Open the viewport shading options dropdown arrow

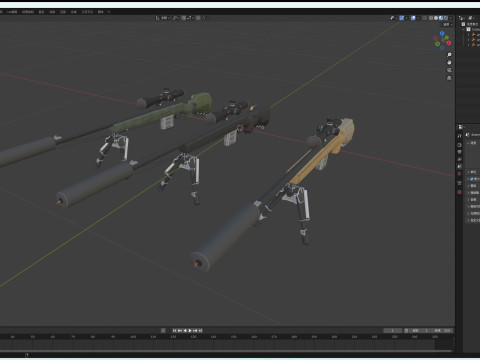(x=450, y=18)
